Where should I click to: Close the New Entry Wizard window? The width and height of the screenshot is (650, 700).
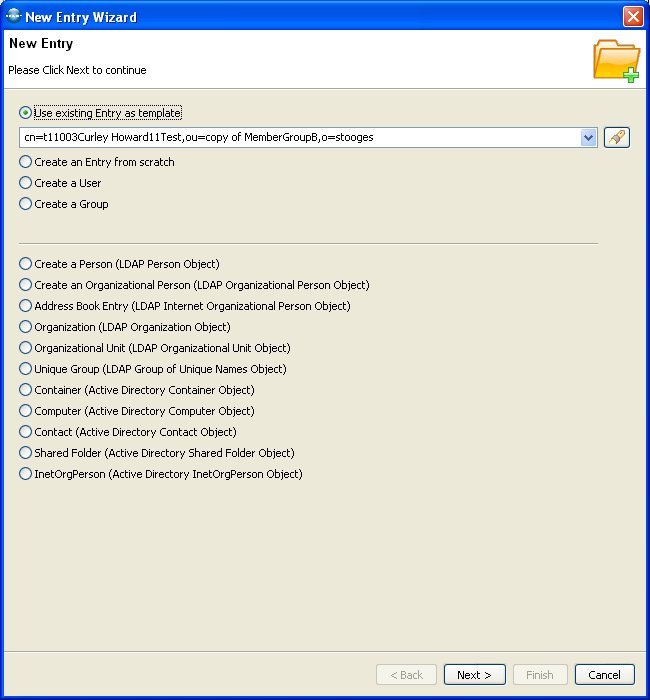coord(632,17)
